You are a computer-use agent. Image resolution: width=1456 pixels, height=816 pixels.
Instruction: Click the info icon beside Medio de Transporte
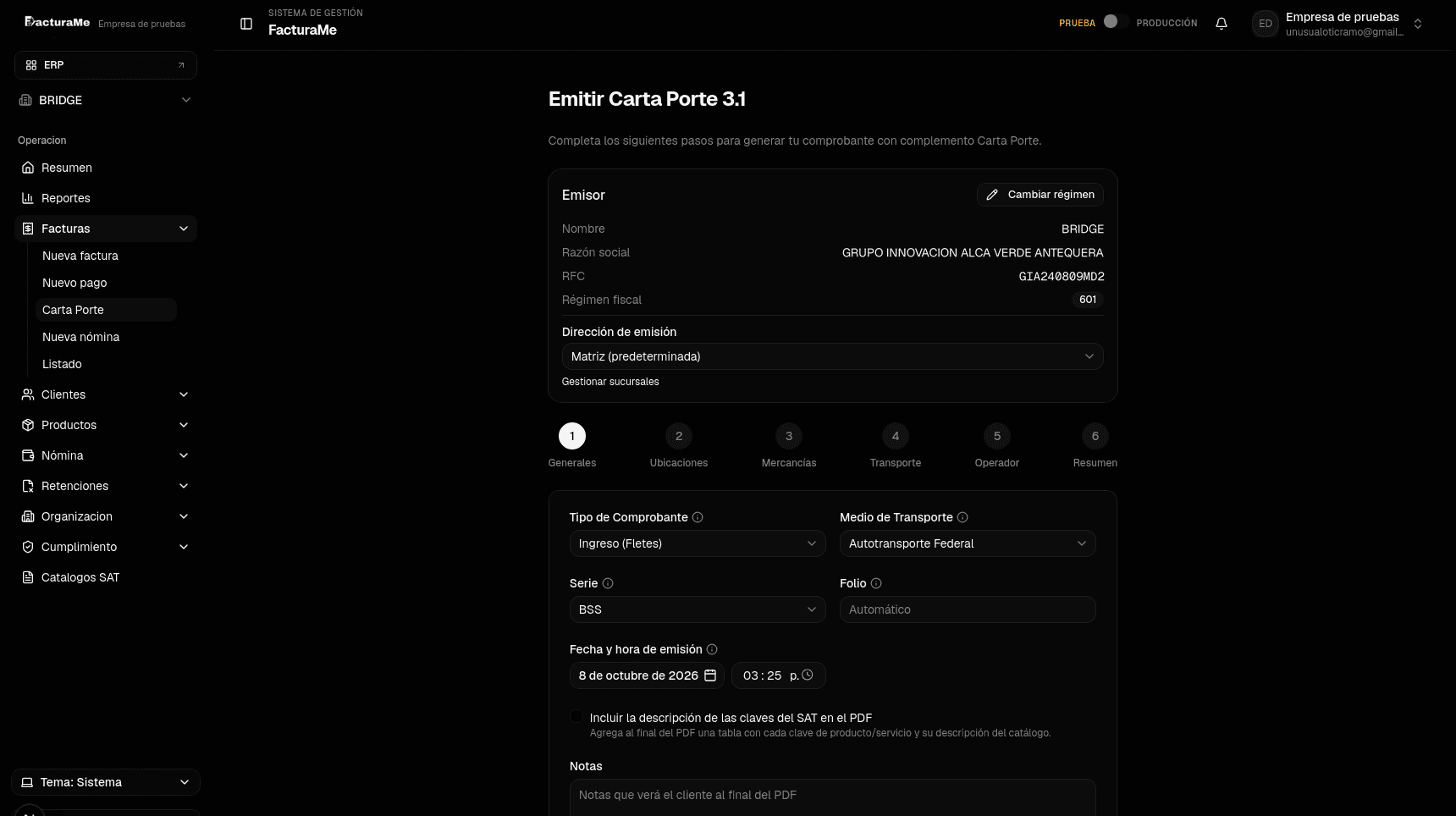(962, 517)
